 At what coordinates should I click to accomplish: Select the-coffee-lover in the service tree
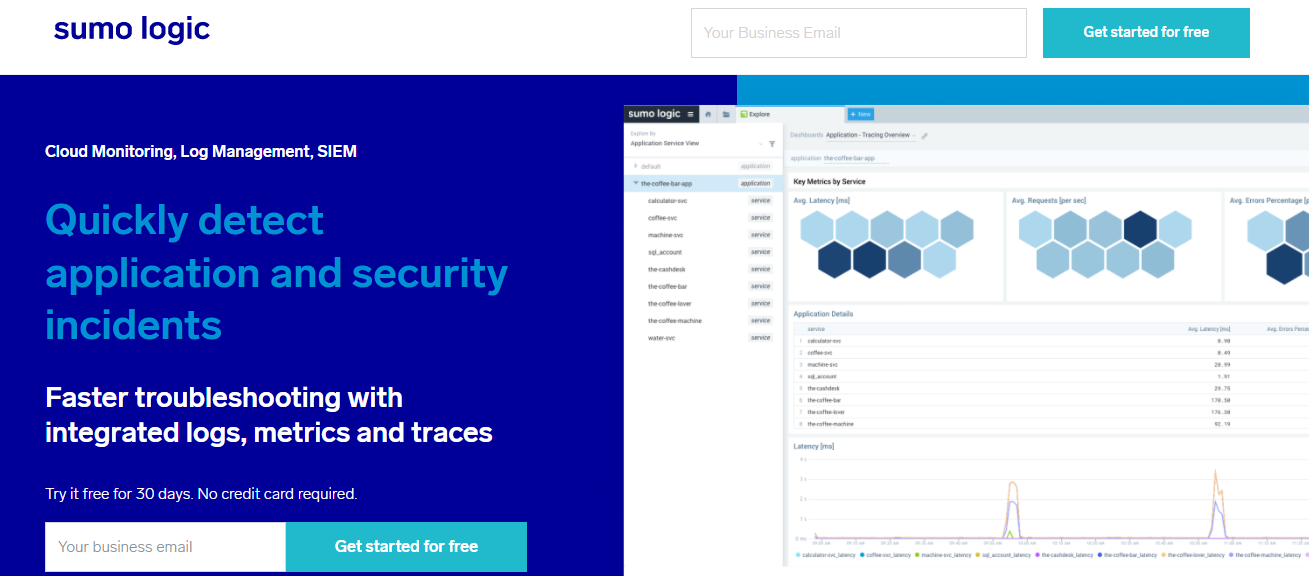[669, 303]
